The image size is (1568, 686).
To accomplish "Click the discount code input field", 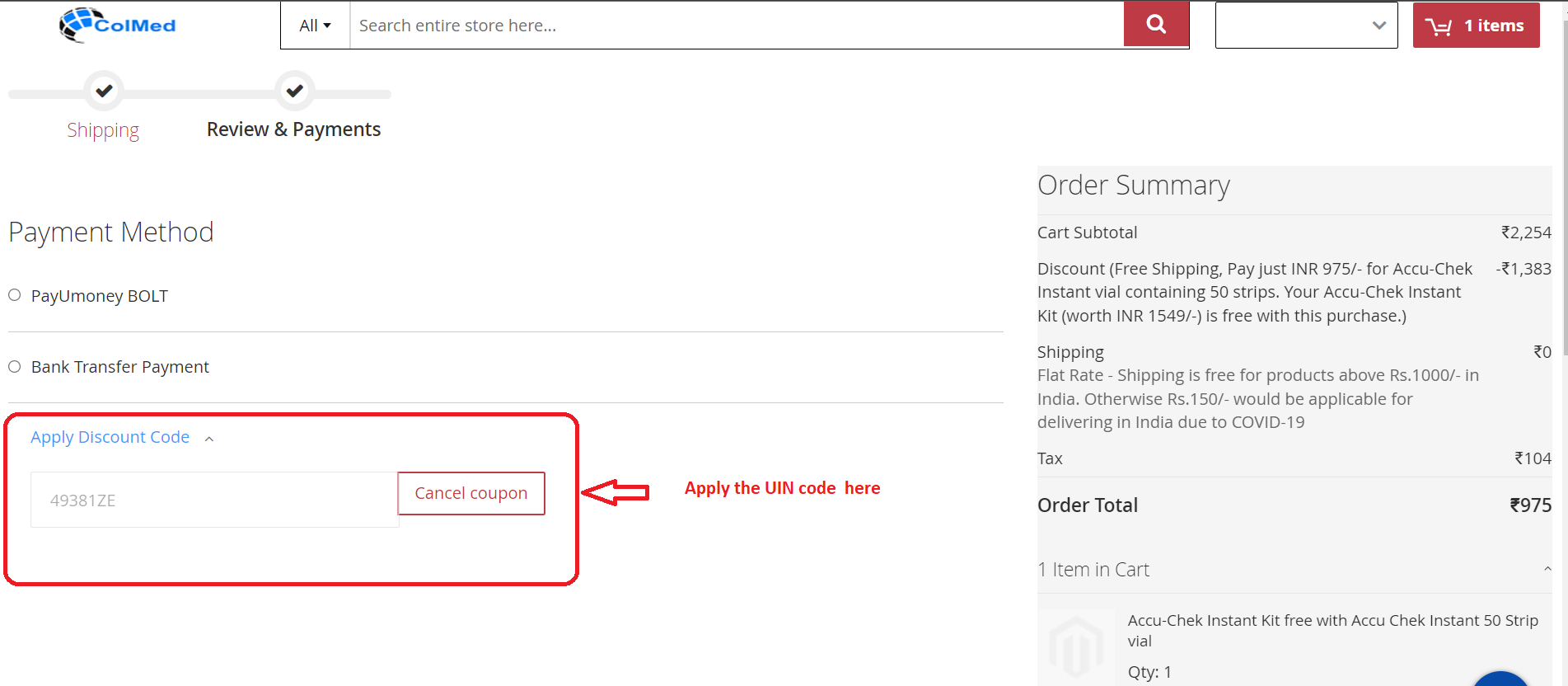I will pos(214,500).
